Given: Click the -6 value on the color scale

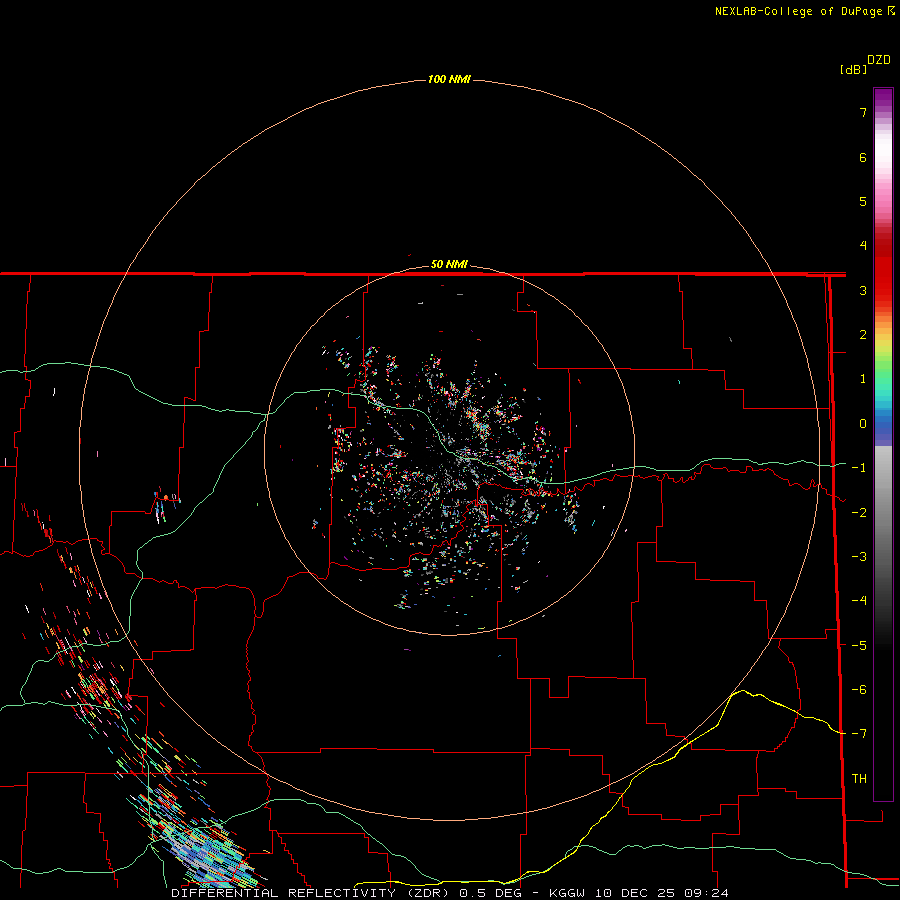Looking at the screenshot, I should (x=859, y=690).
